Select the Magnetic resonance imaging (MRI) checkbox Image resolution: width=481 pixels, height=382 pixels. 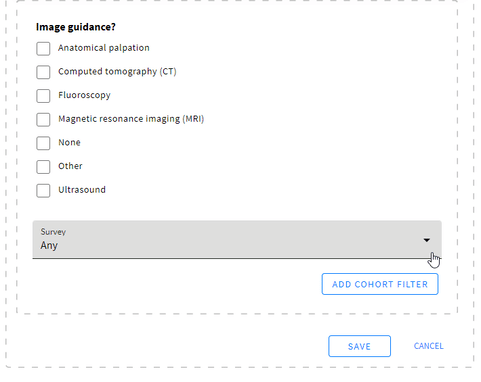(43, 119)
